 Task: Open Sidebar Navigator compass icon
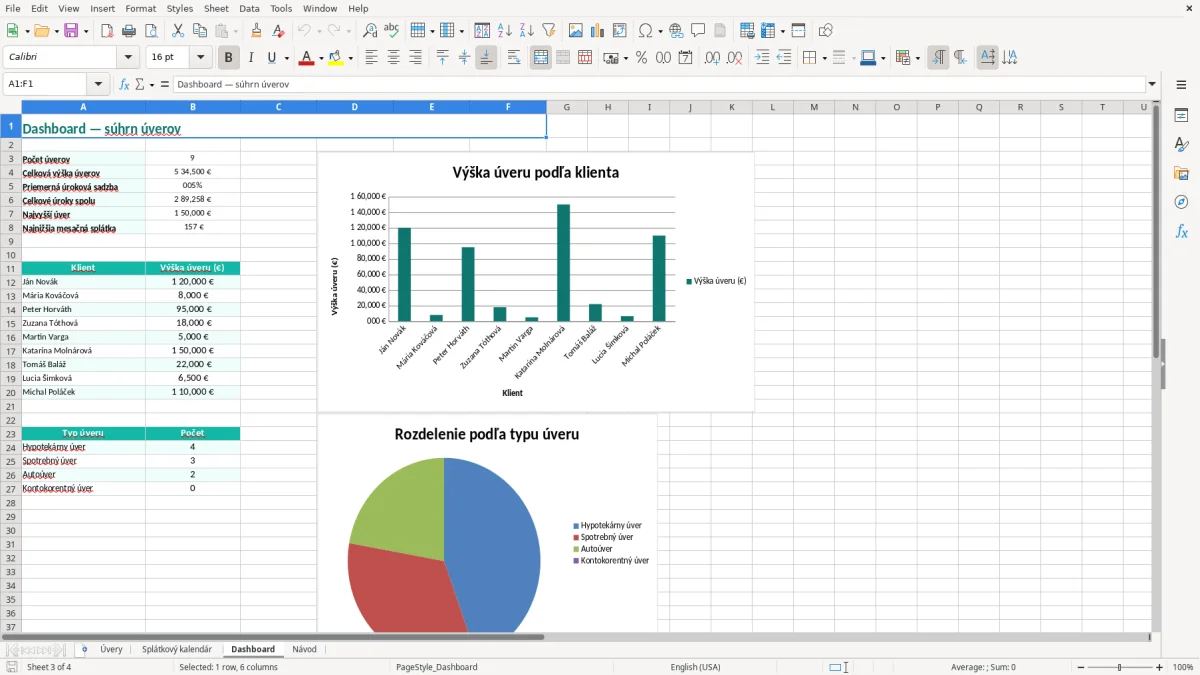click(x=1181, y=202)
